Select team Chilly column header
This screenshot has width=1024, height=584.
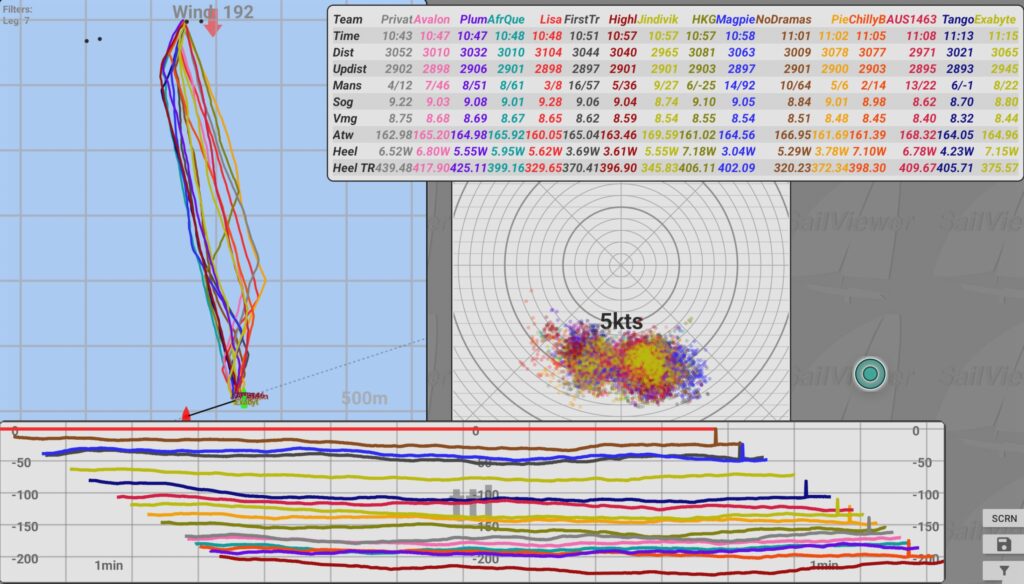865,20
